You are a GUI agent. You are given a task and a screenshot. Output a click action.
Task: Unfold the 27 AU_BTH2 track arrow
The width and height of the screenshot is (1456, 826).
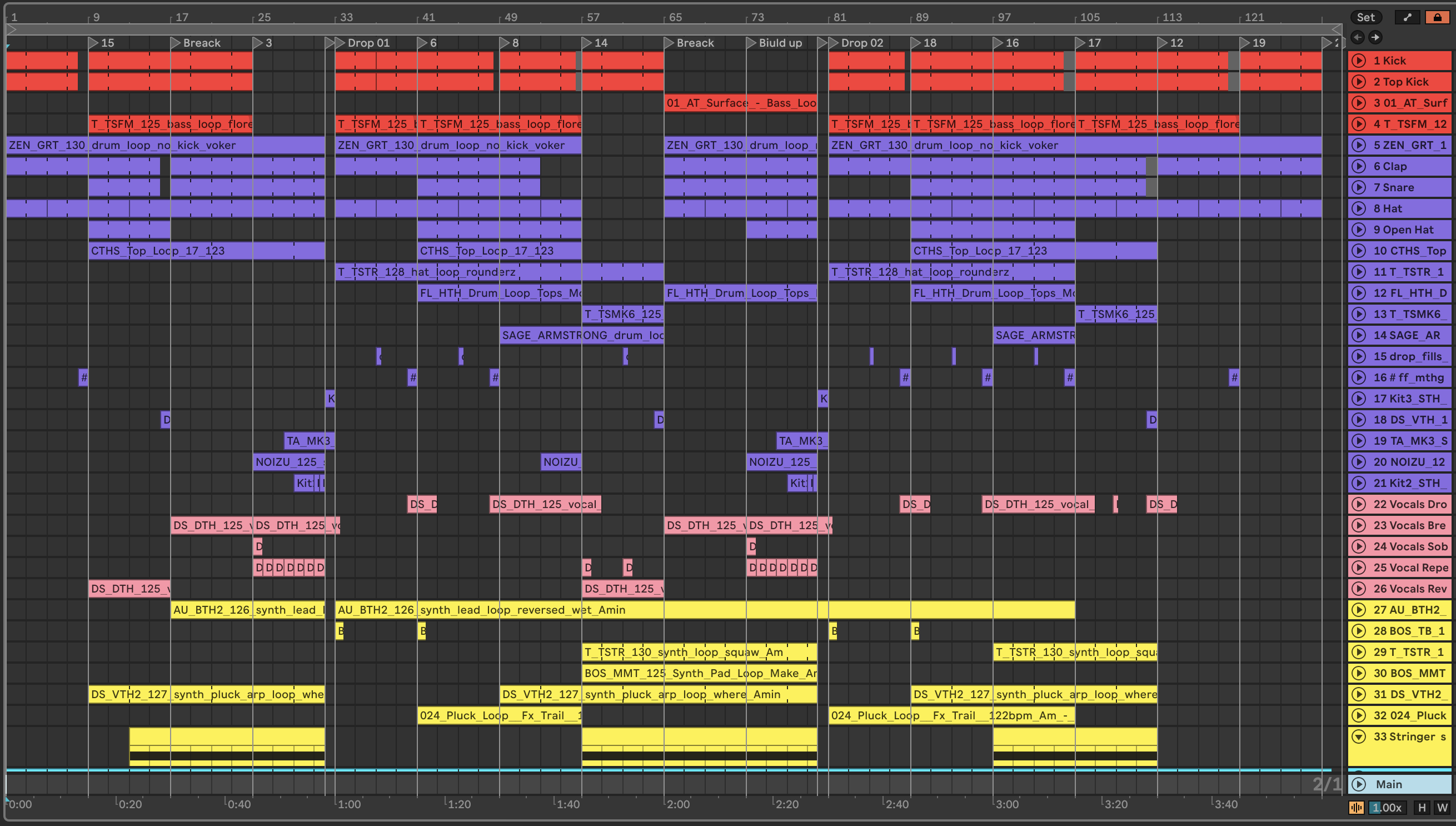click(1358, 610)
